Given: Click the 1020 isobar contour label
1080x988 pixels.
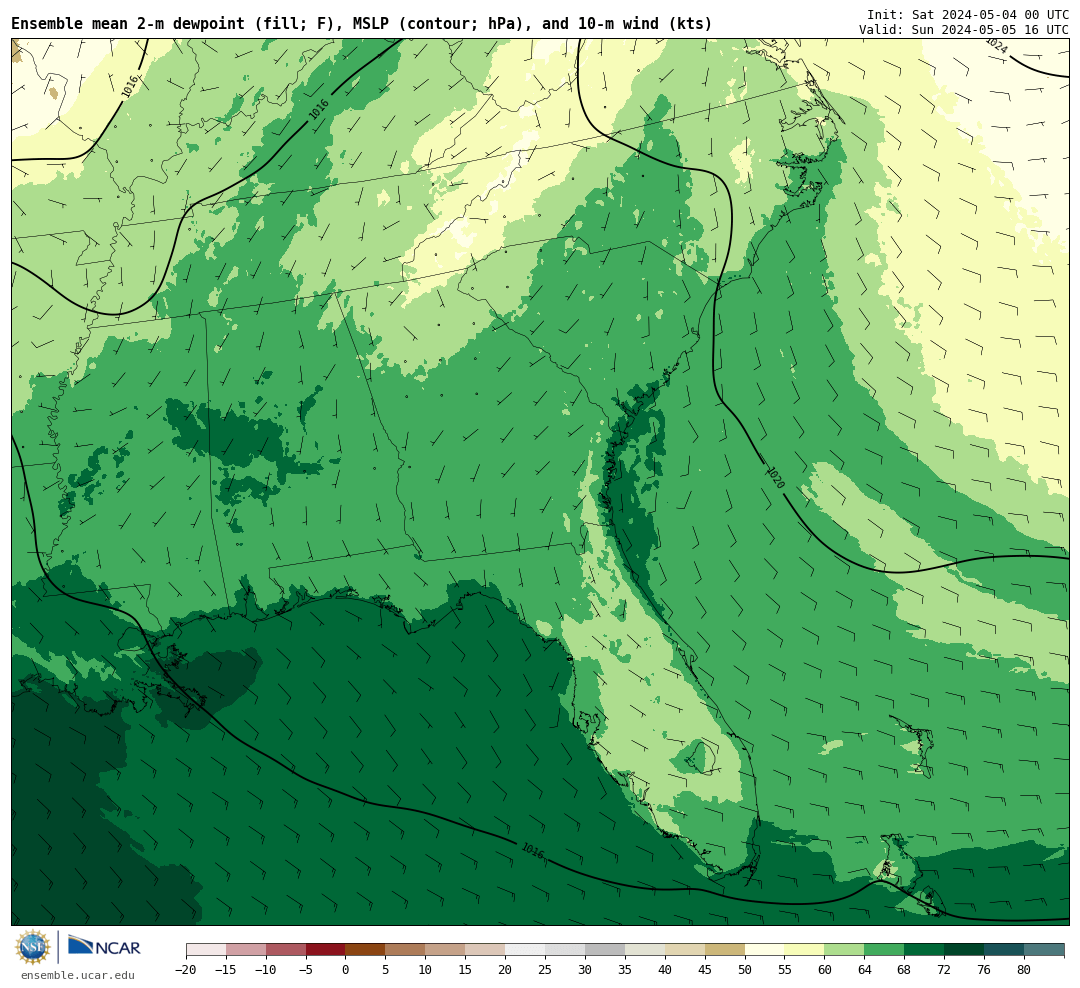Looking at the screenshot, I should [776, 477].
